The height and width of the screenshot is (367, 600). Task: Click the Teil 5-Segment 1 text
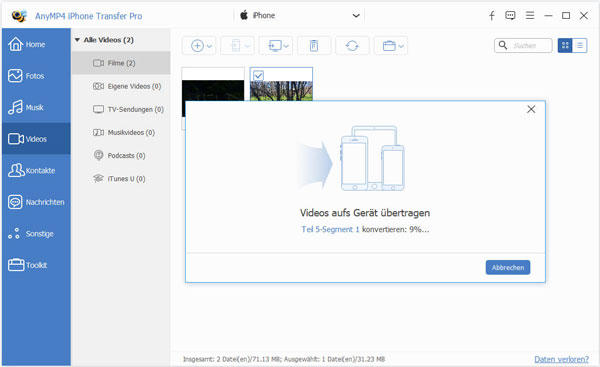pyautogui.click(x=330, y=229)
